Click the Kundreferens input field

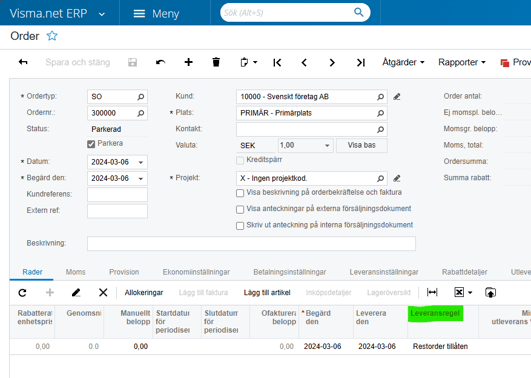click(117, 194)
